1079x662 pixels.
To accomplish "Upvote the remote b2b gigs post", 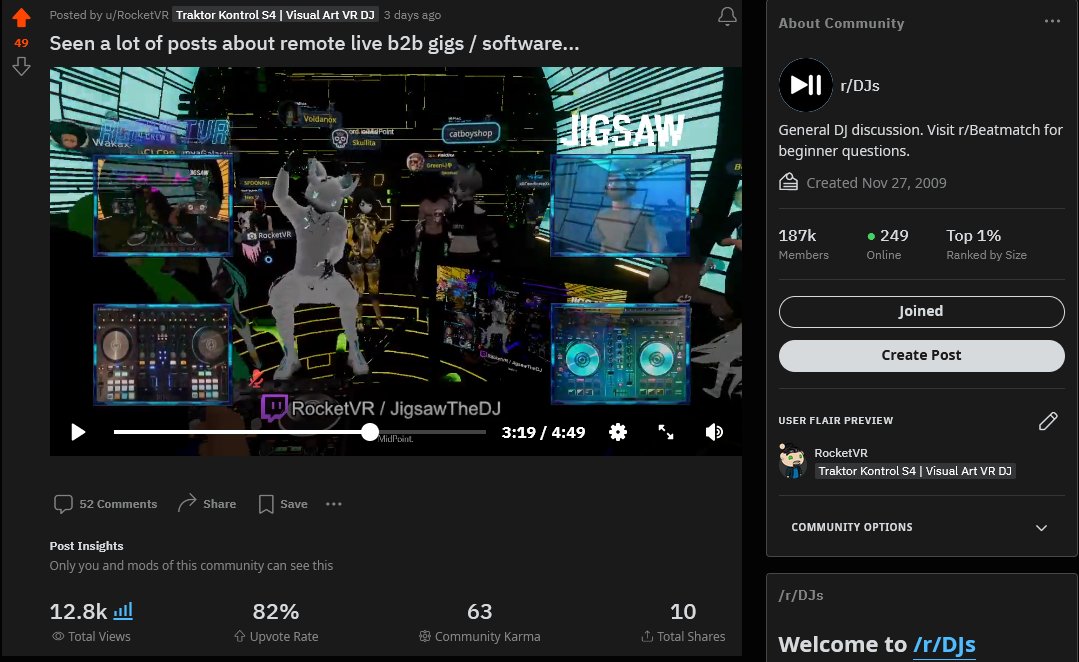I will (21, 17).
